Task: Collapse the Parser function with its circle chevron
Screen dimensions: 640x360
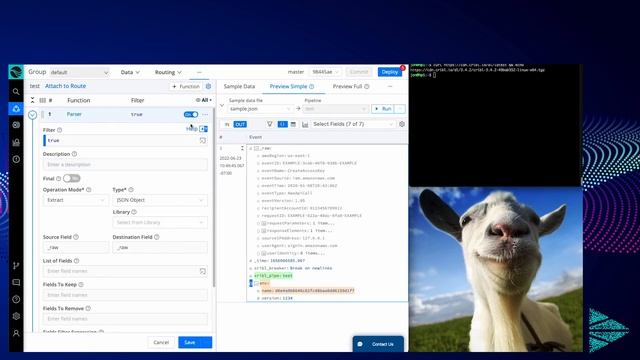Action: 33,115
